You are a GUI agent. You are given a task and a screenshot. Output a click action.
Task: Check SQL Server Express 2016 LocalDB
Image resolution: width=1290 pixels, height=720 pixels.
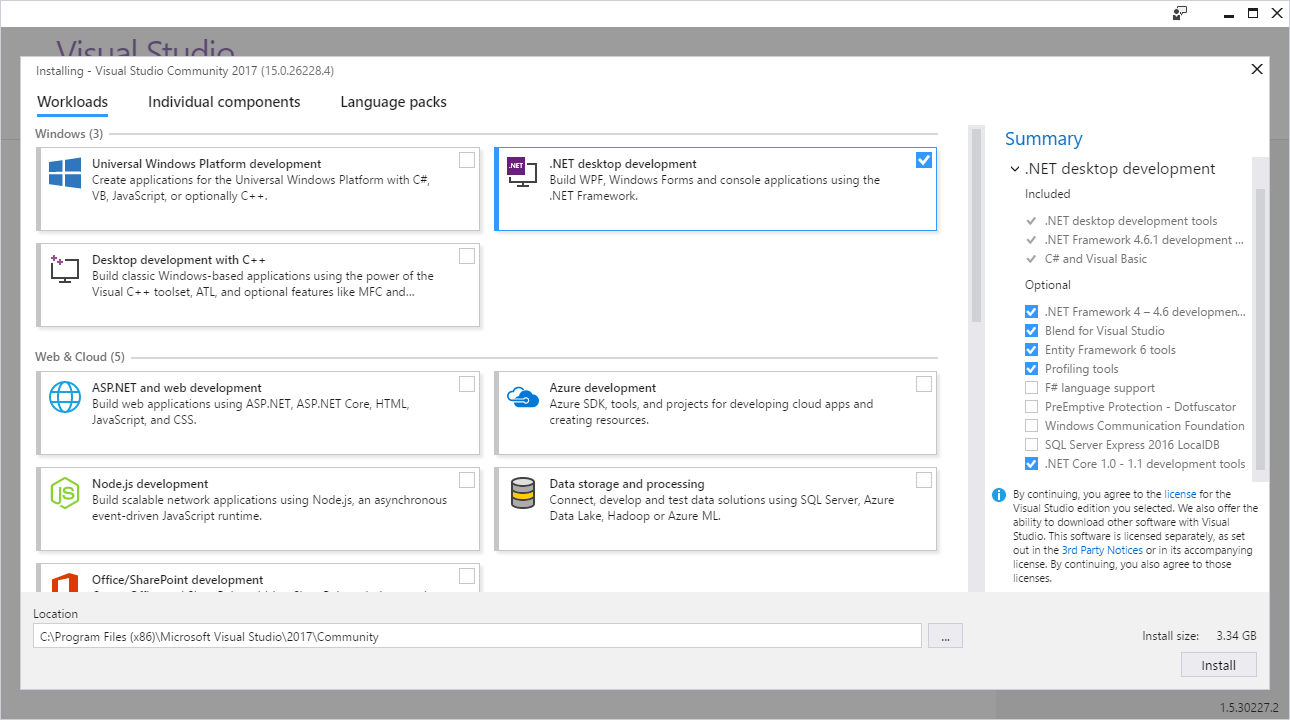point(1031,445)
